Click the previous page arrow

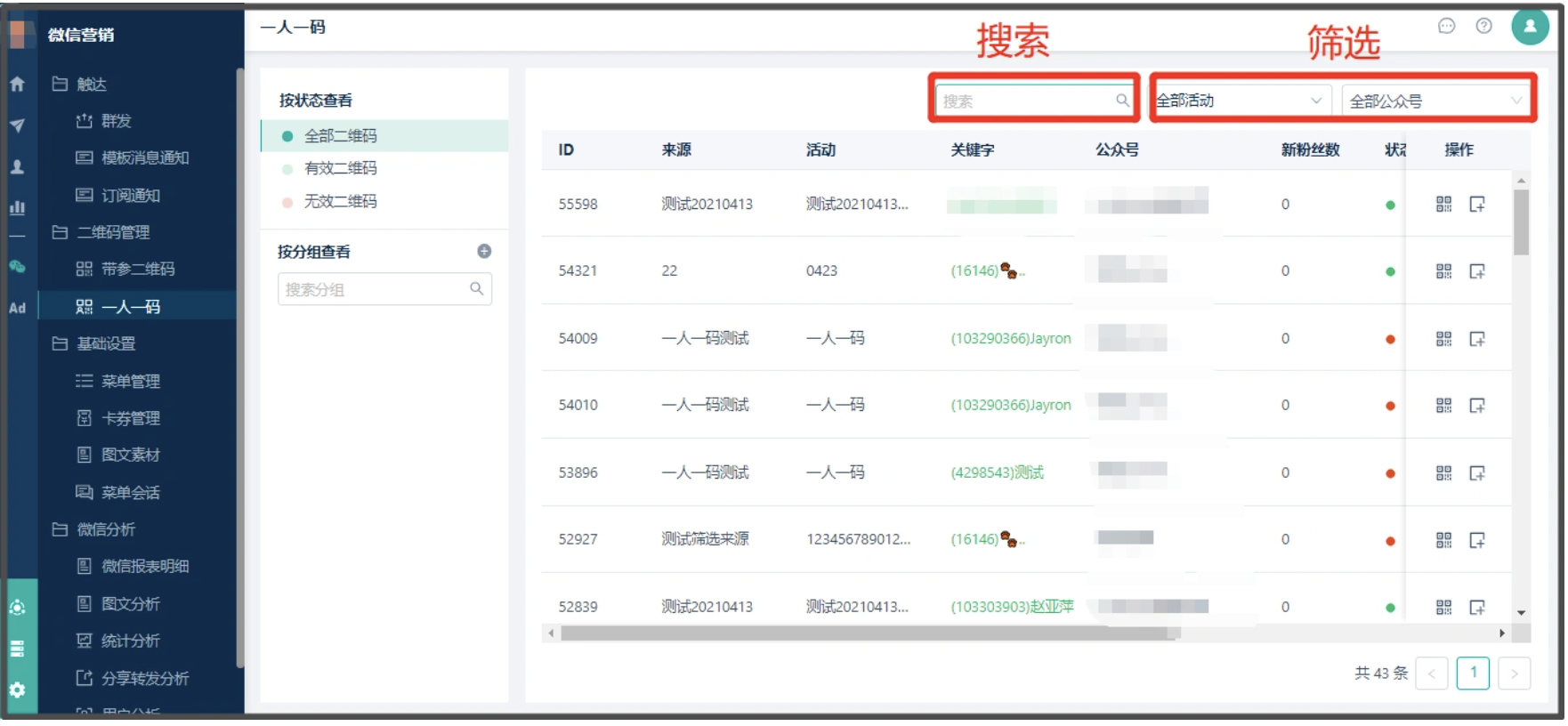point(1431,674)
